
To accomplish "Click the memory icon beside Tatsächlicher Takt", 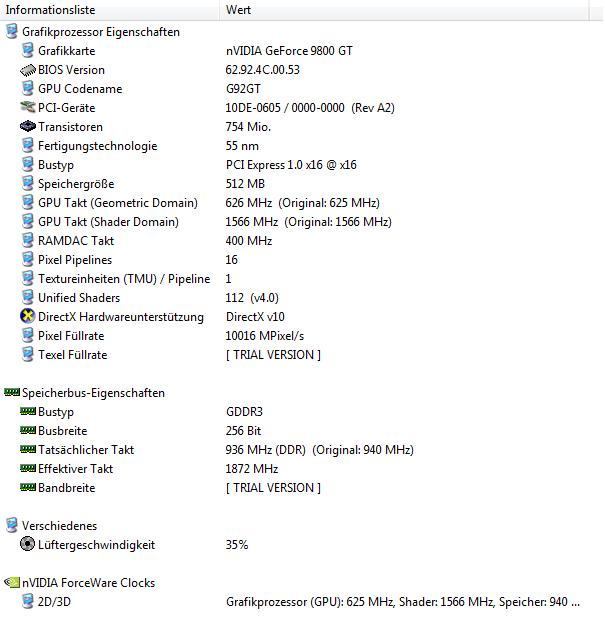I will tap(28, 449).
